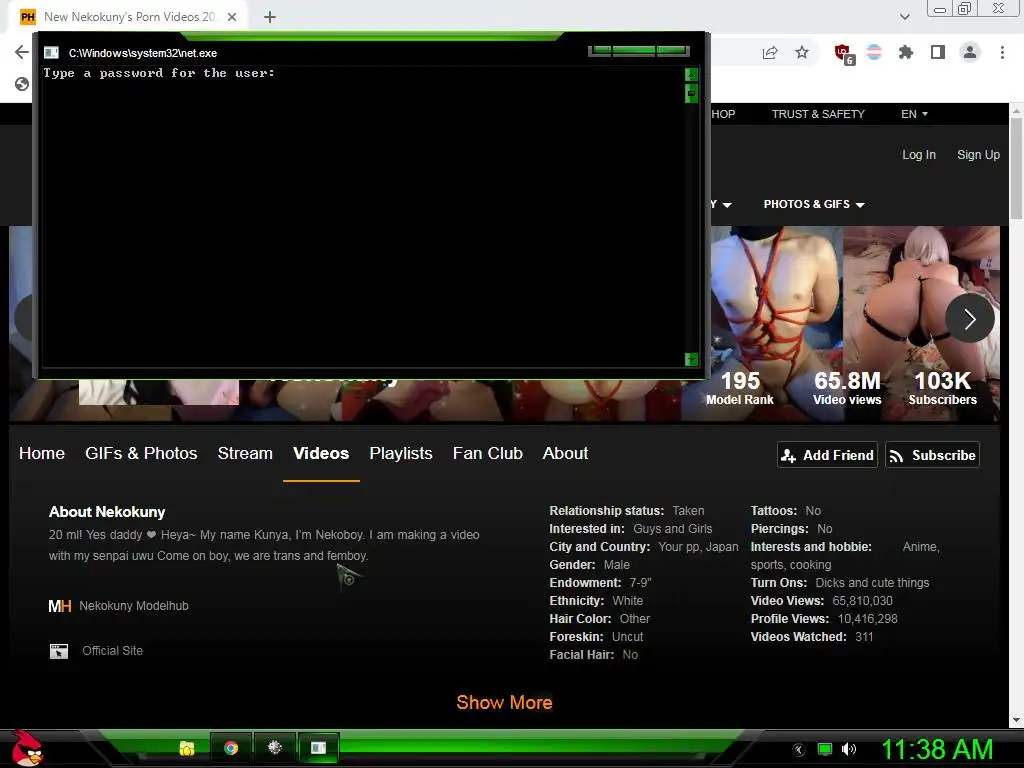The image size is (1024, 768).
Task: Open Chrome's three-dot menu
Action: click(1002, 52)
